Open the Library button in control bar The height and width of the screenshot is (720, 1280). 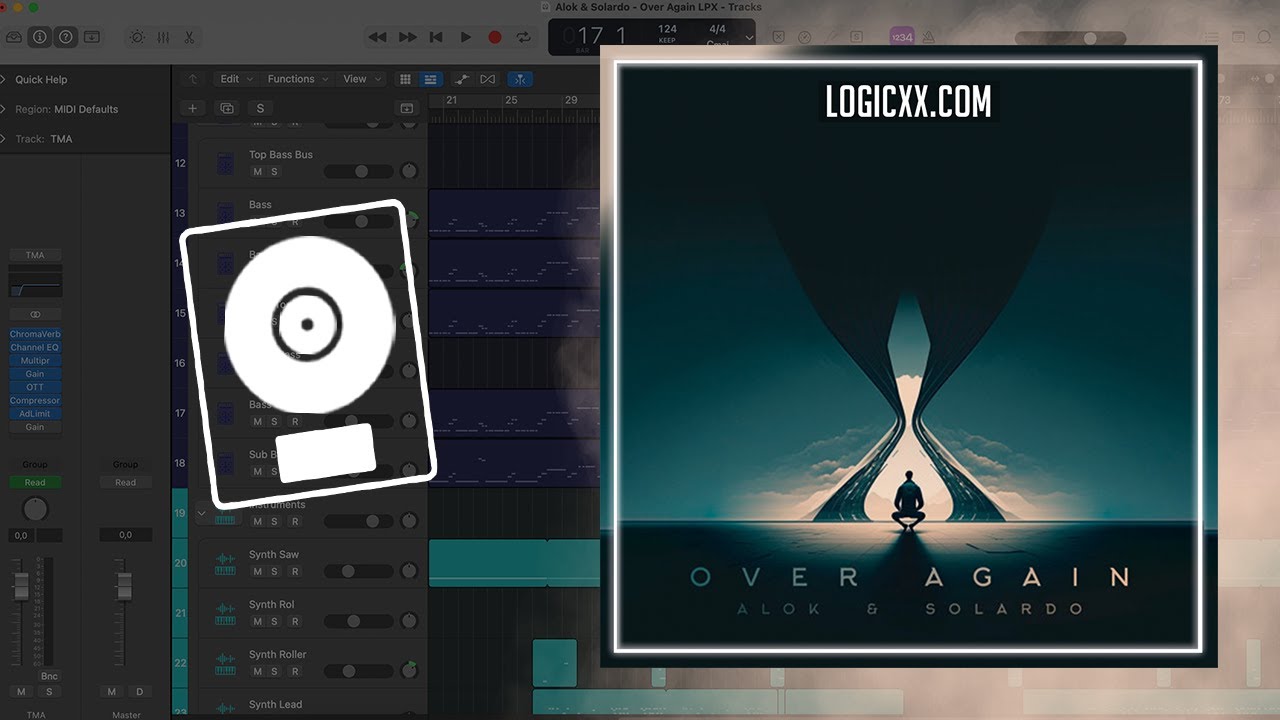(14, 37)
